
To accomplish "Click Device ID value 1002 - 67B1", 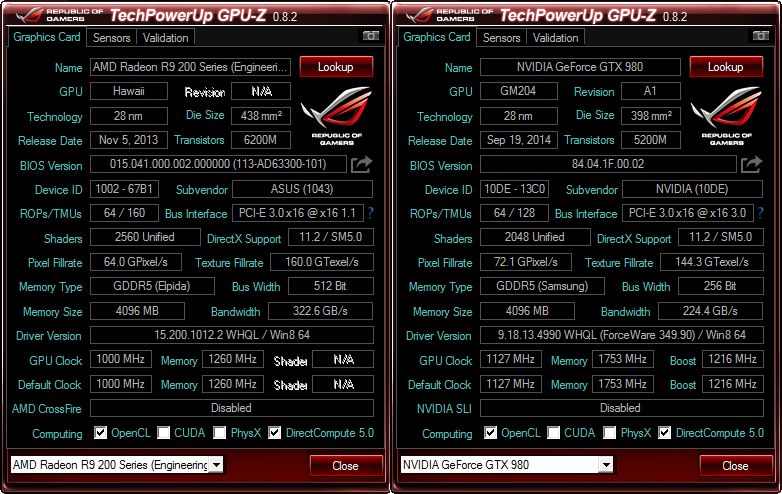I will (124, 189).
